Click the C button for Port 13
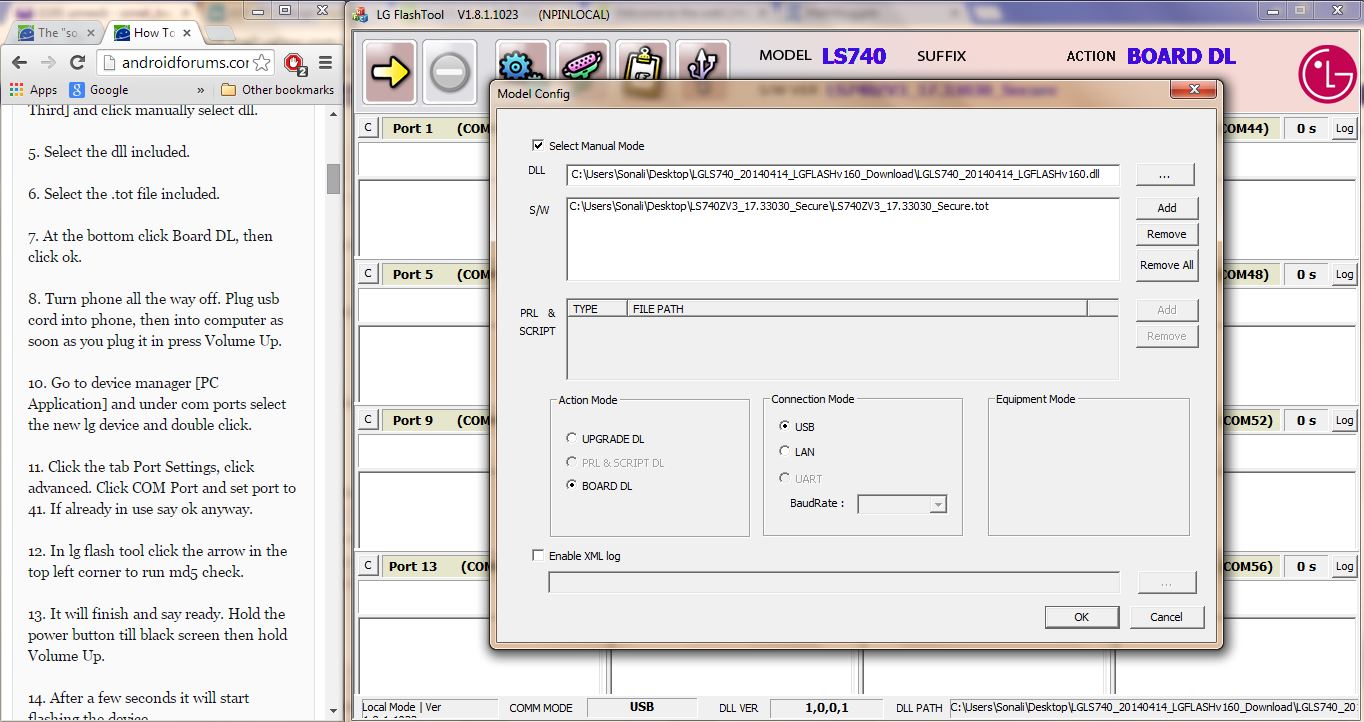 pos(368,566)
